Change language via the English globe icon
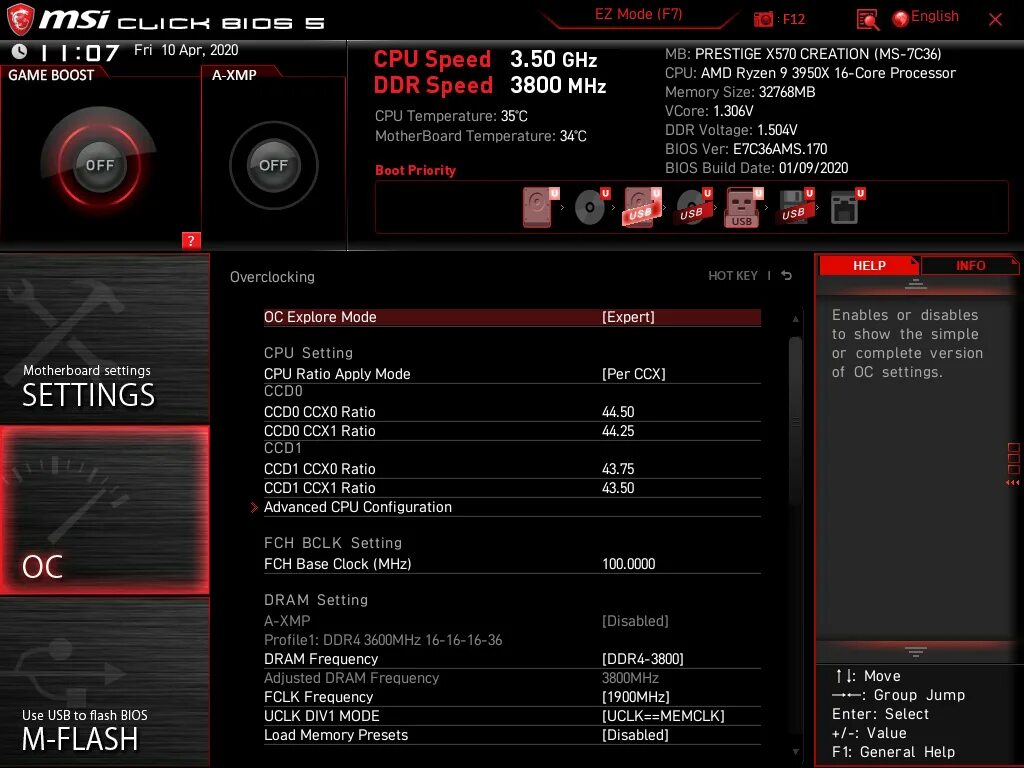Screen dimensions: 1024x768 [x=901, y=19]
